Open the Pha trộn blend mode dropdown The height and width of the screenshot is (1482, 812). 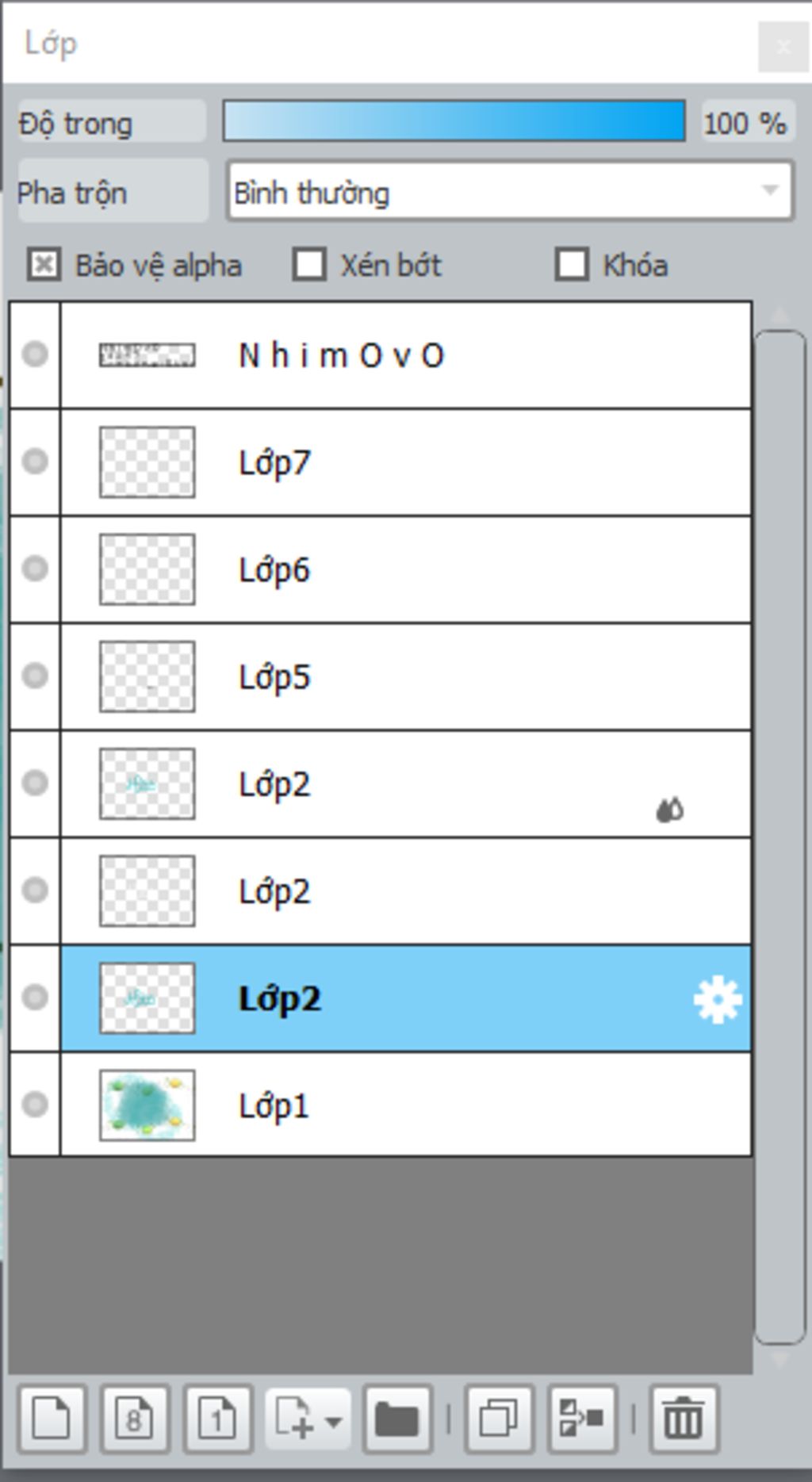click(x=510, y=191)
